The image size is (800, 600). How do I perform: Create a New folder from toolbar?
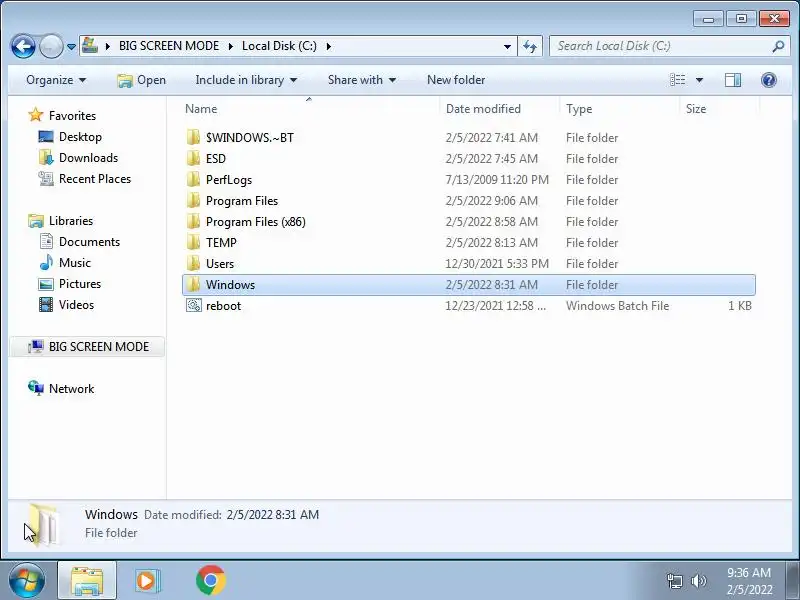(456, 80)
